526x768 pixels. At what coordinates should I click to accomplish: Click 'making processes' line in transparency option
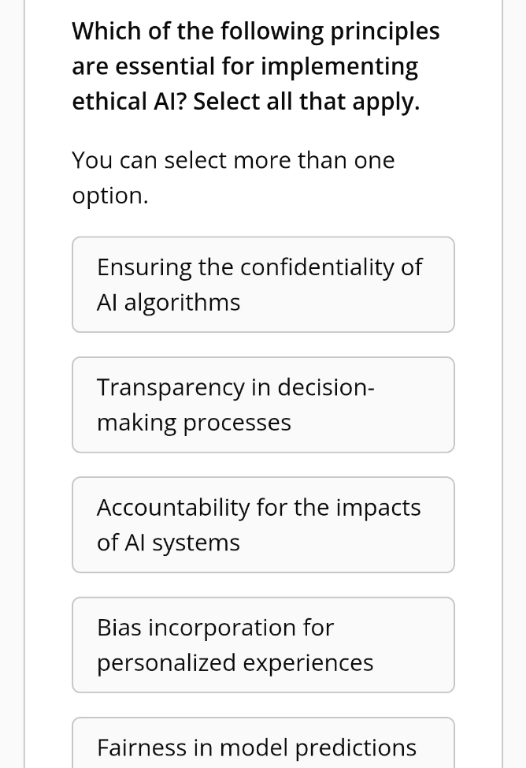click(x=194, y=423)
